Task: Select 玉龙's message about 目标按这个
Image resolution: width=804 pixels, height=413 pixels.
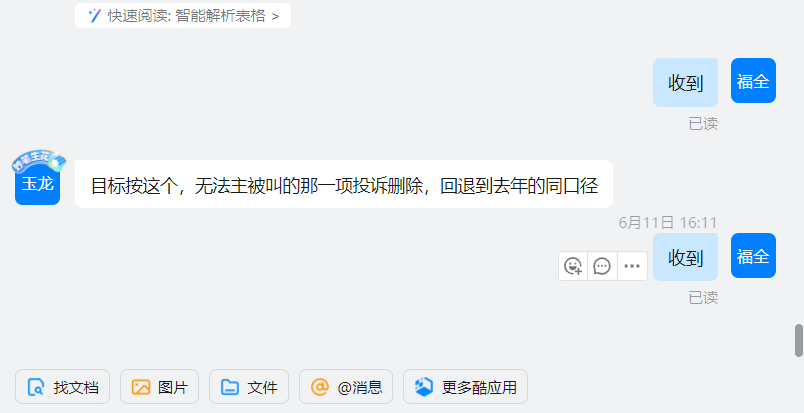Action: click(344, 184)
